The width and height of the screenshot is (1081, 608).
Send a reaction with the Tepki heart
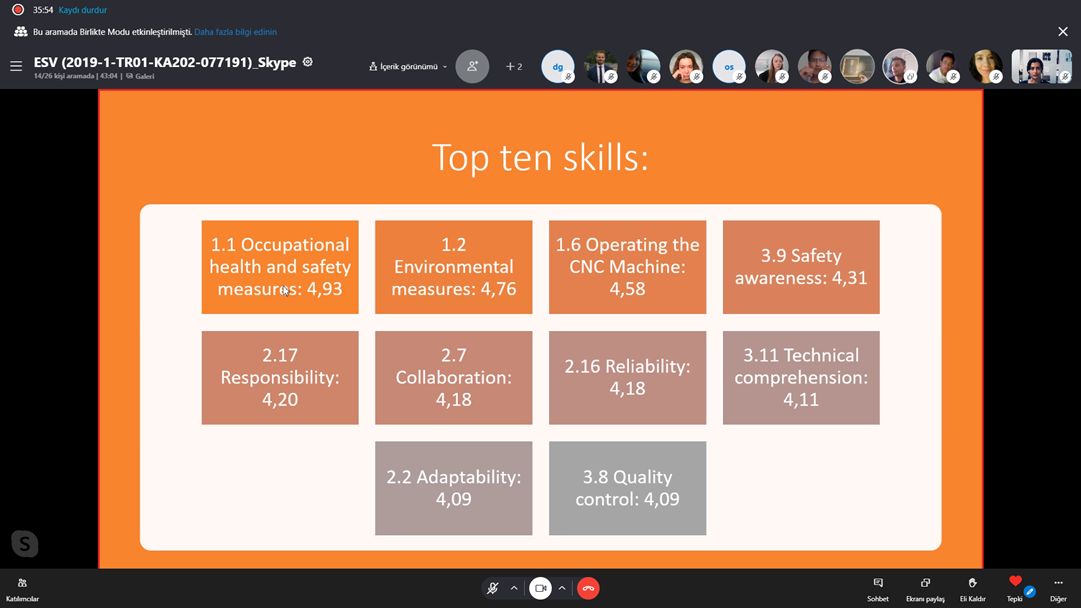[x=1015, y=587]
